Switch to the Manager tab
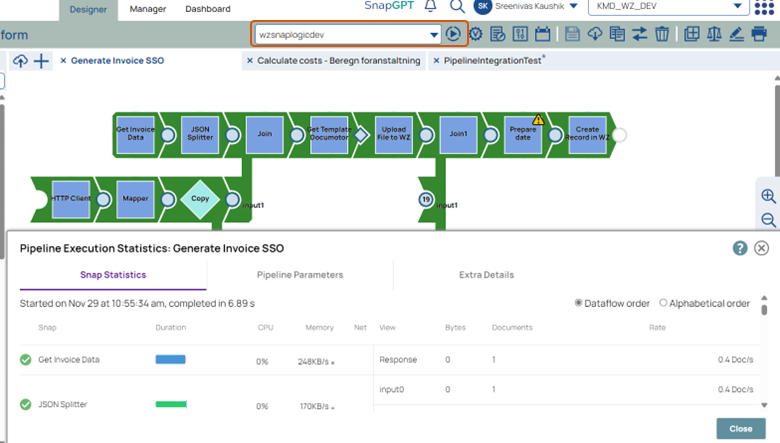 click(148, 9)
